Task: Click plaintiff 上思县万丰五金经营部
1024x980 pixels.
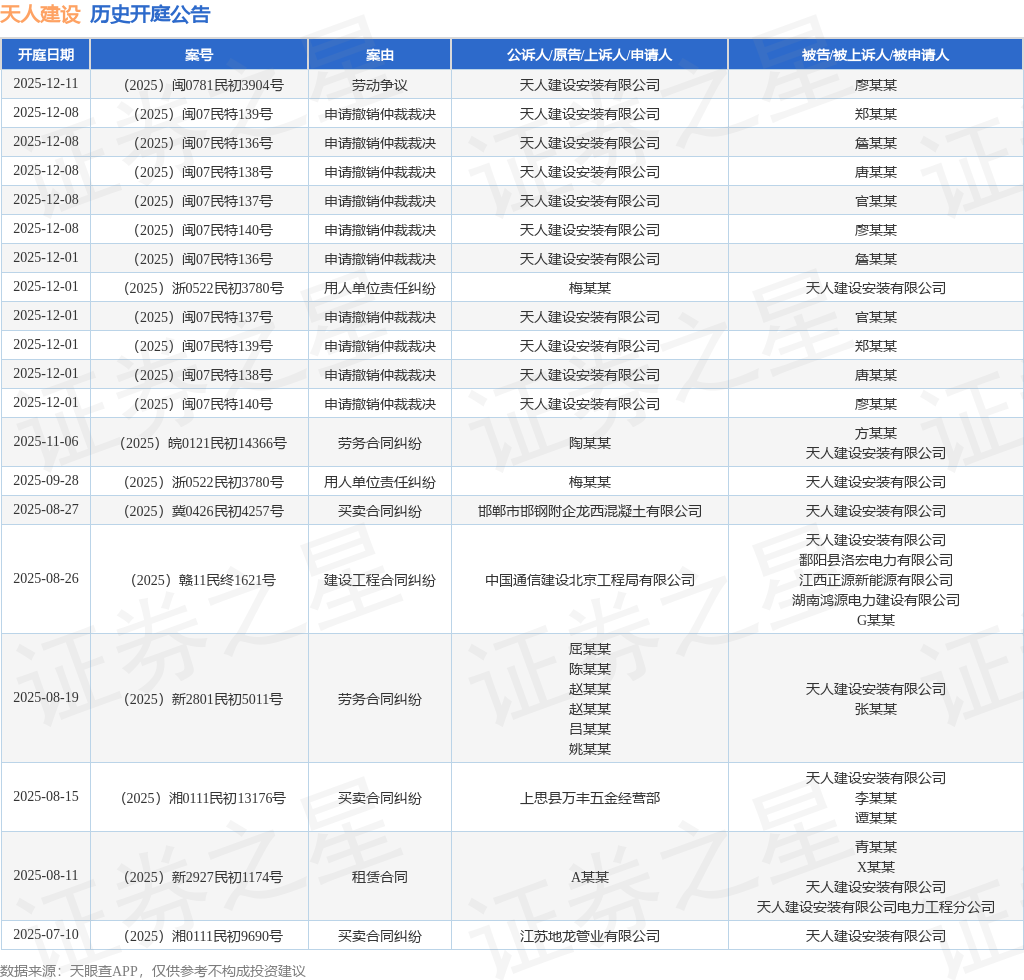Action: point(590,798)
